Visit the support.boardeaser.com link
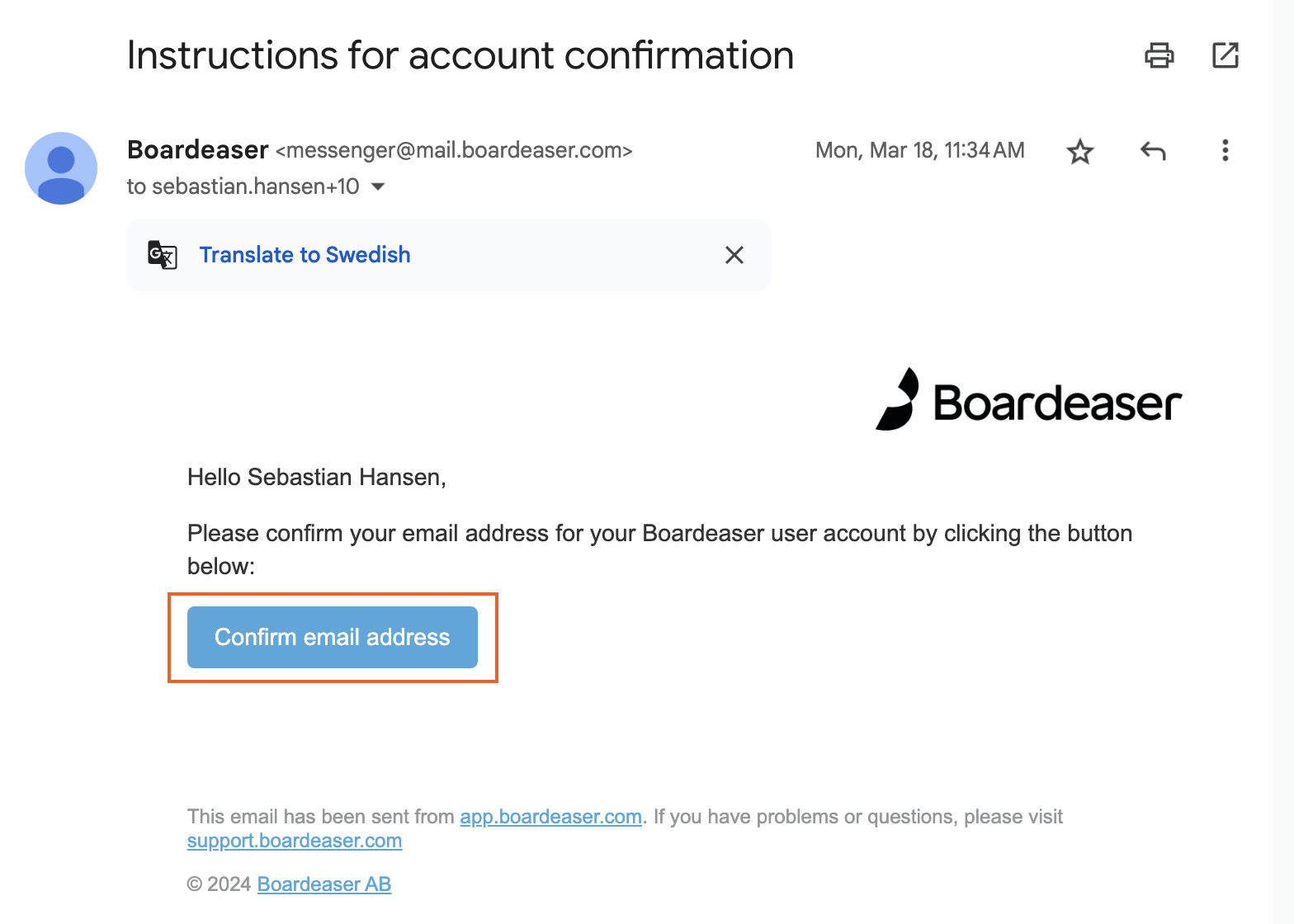Image resolution: width=1294 pixels, height=924 pixels. [295, 841]
